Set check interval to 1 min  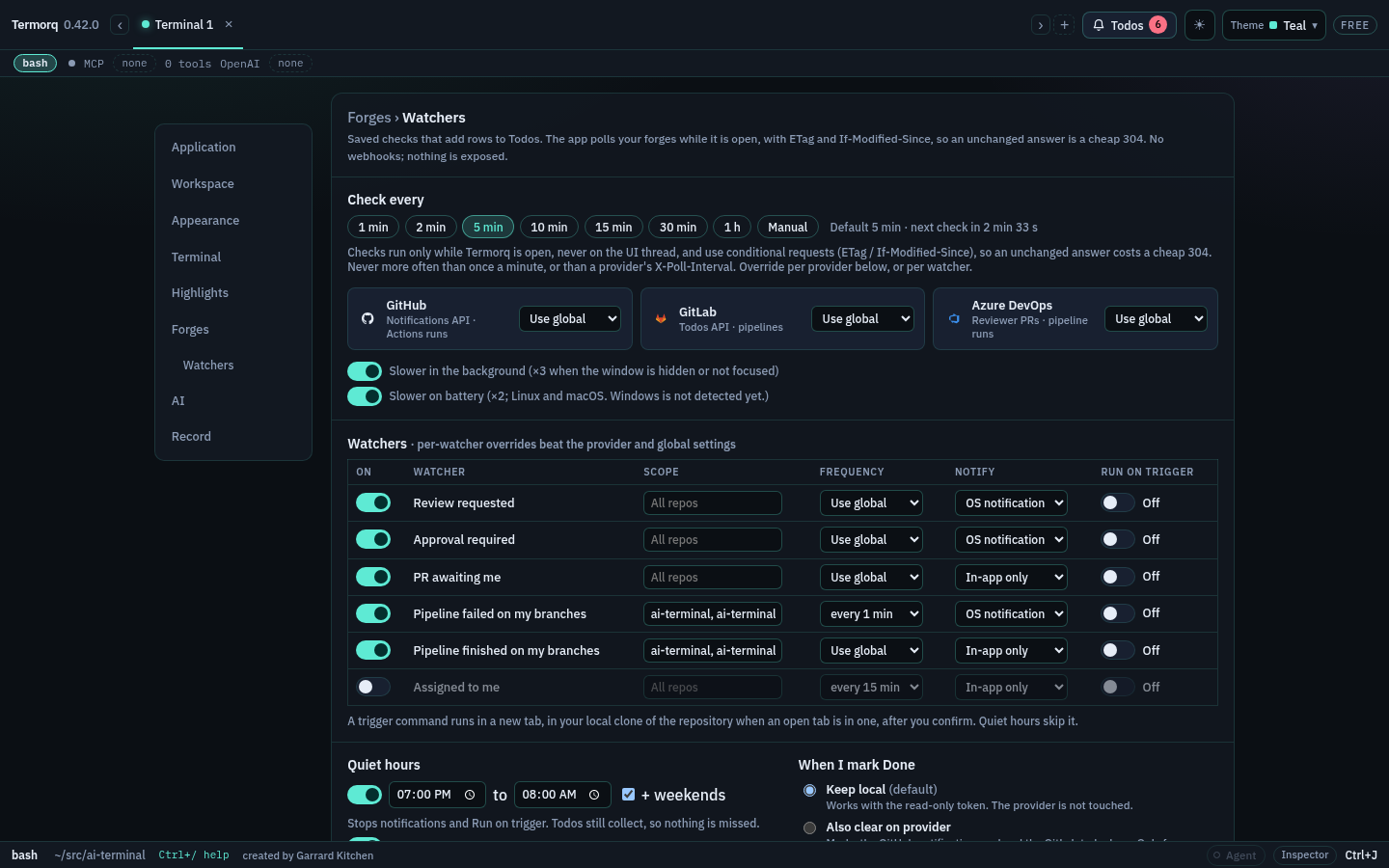(373, 228)
